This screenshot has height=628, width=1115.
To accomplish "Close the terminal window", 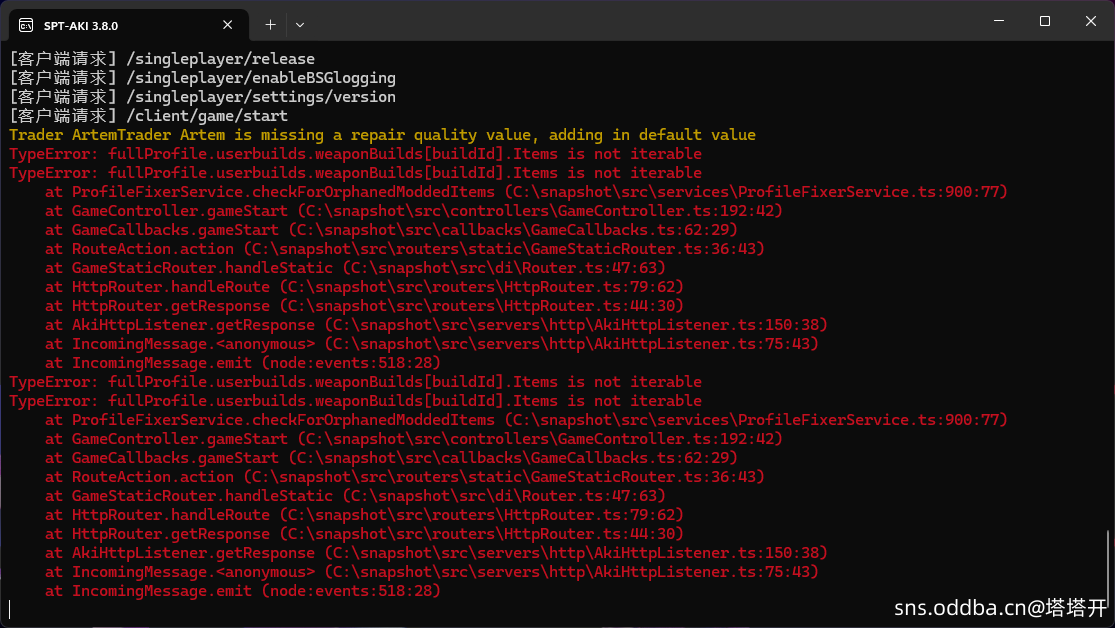I will [1090, 21].
